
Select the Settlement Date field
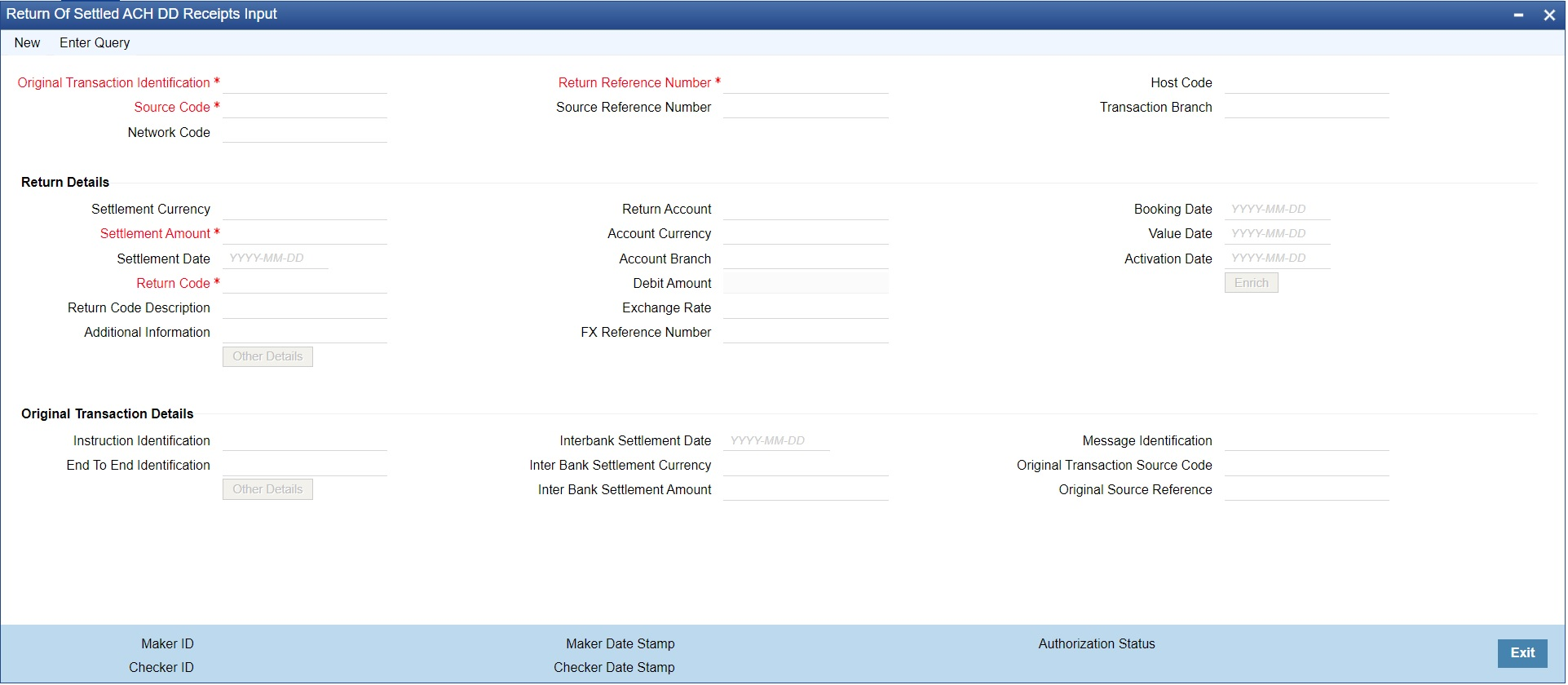click(x=276, y=259)
